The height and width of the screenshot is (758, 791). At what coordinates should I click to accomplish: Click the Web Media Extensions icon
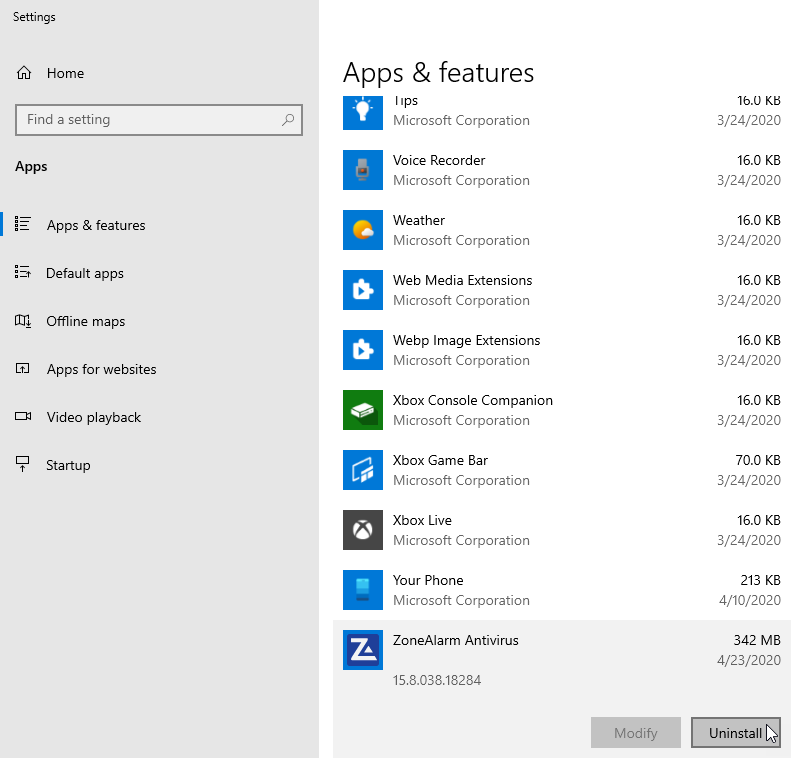[363, 290]
